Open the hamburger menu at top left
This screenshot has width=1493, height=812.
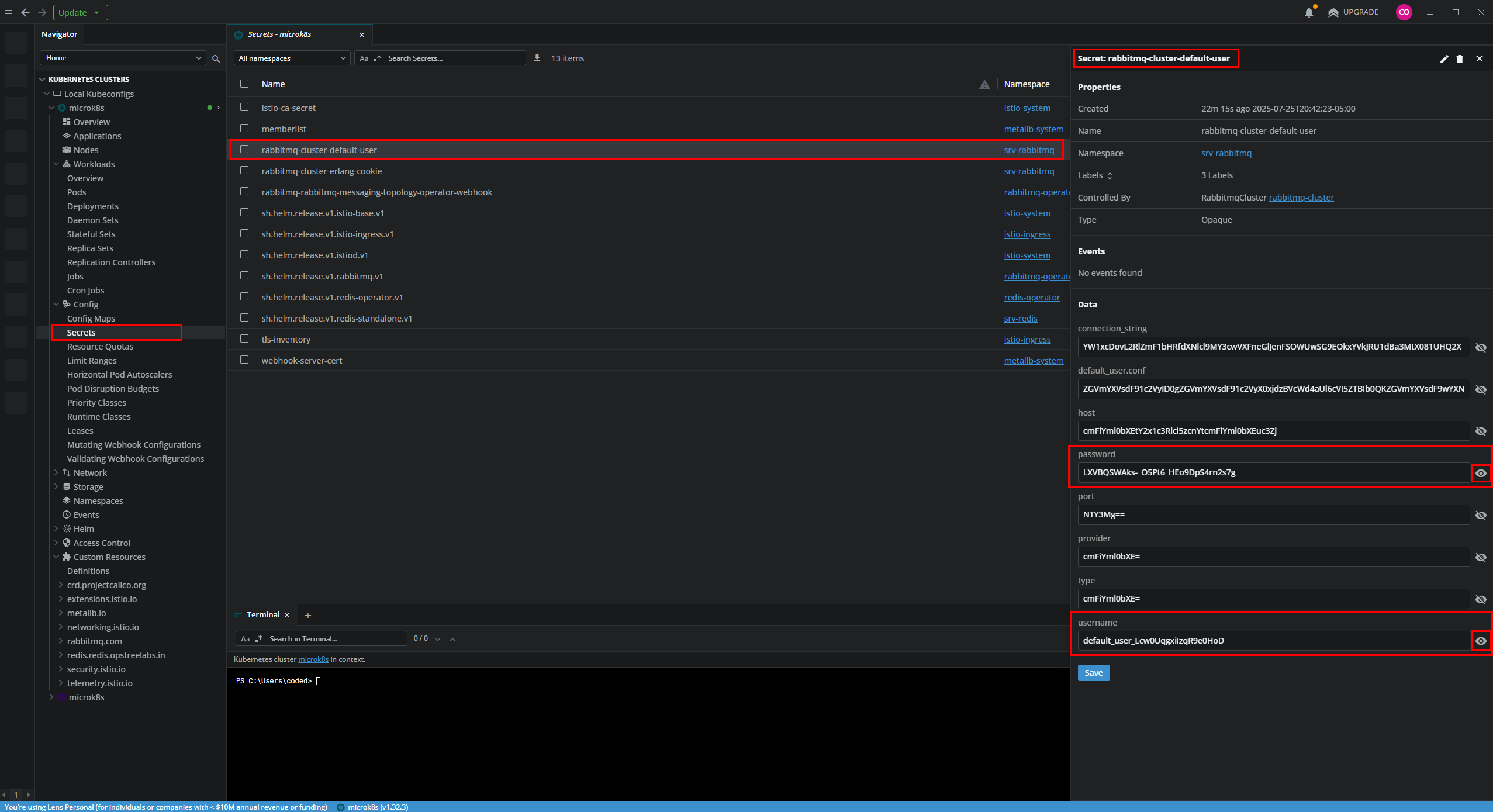click(x=8, y=12)
